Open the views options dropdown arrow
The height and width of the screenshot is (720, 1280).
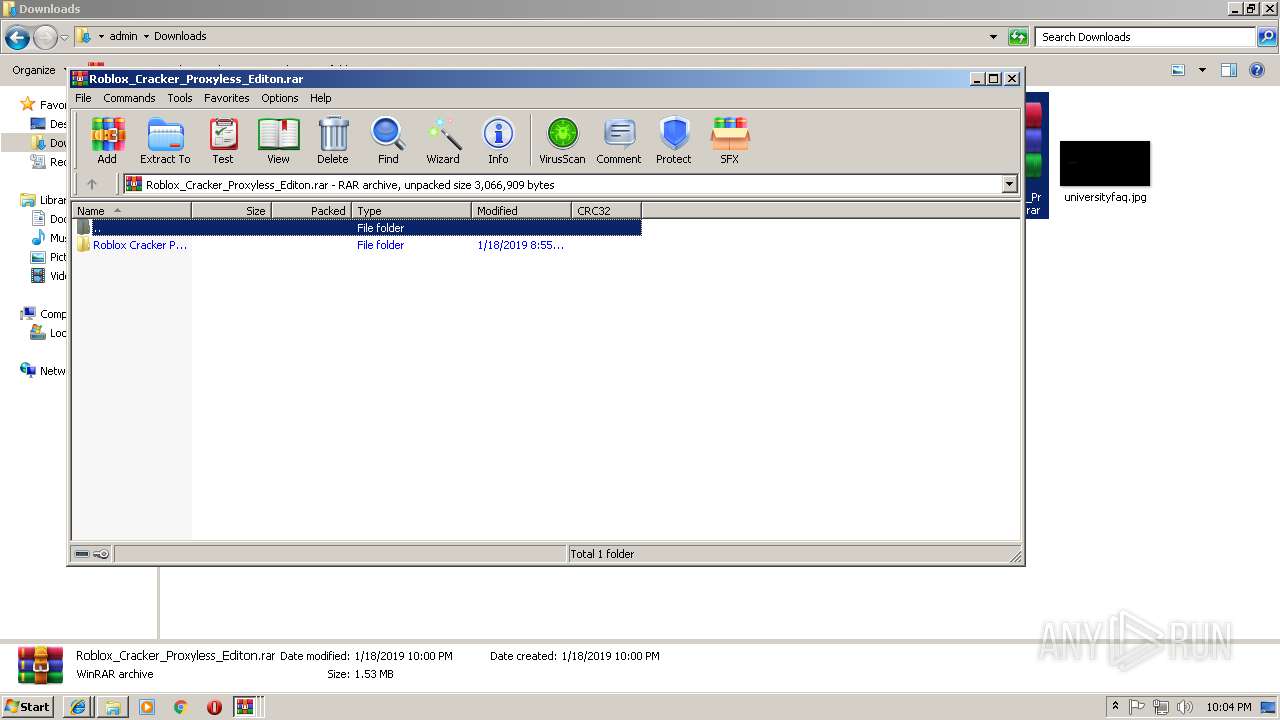(x=1202, y=70)
